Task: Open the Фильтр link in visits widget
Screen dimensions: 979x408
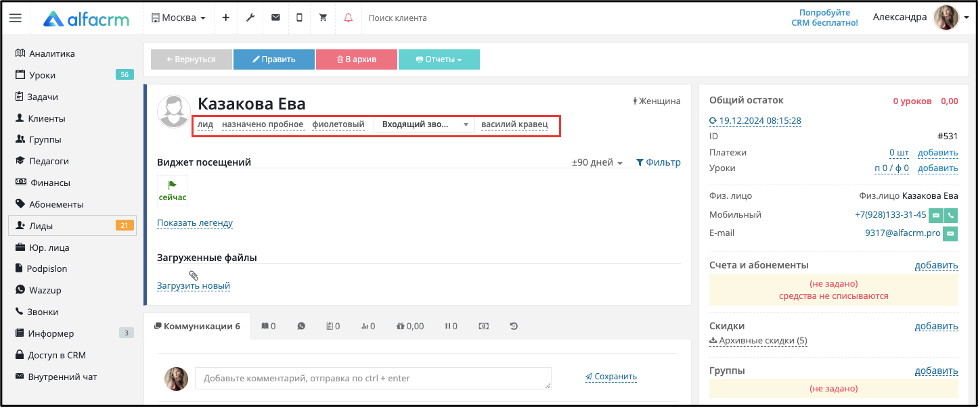Action: (x=659, y=162)
